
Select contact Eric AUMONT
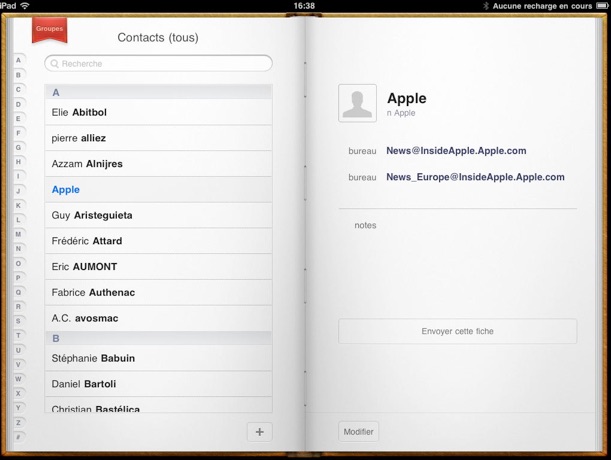click(x=158, y=267)
